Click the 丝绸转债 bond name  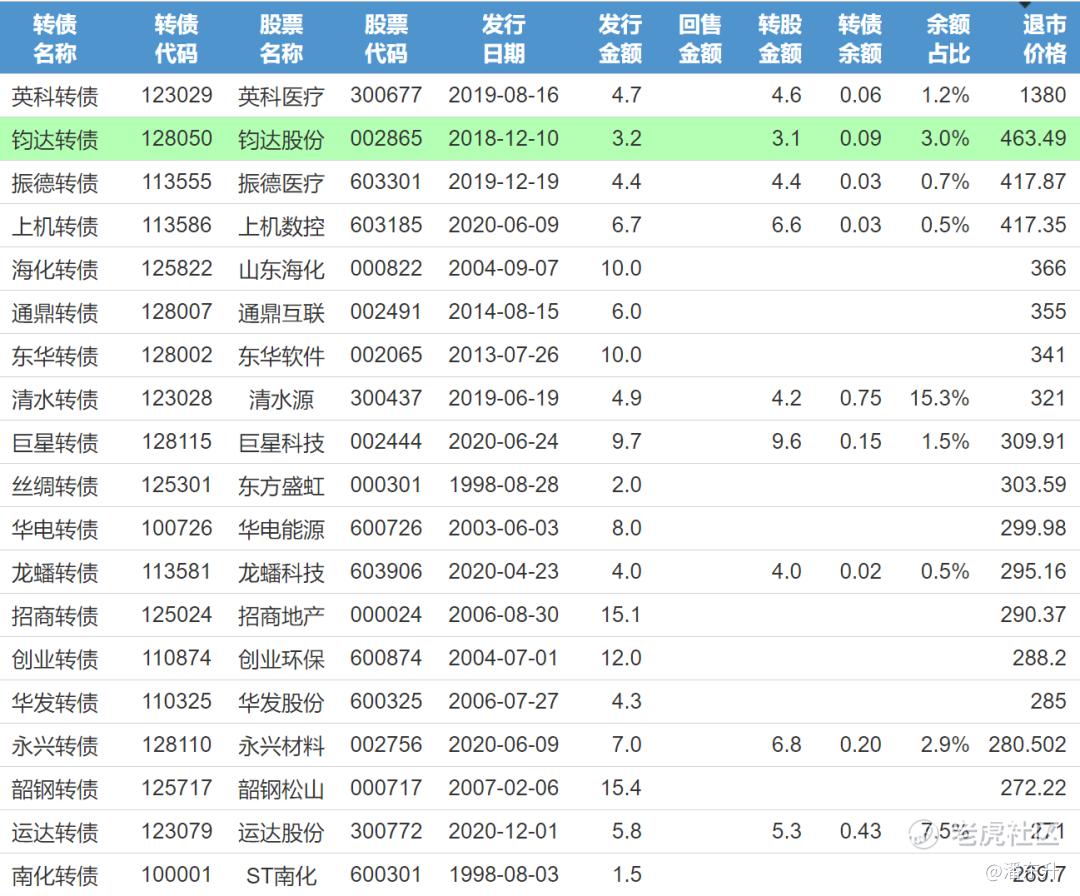pyautogui.click(x=55, y=486)
